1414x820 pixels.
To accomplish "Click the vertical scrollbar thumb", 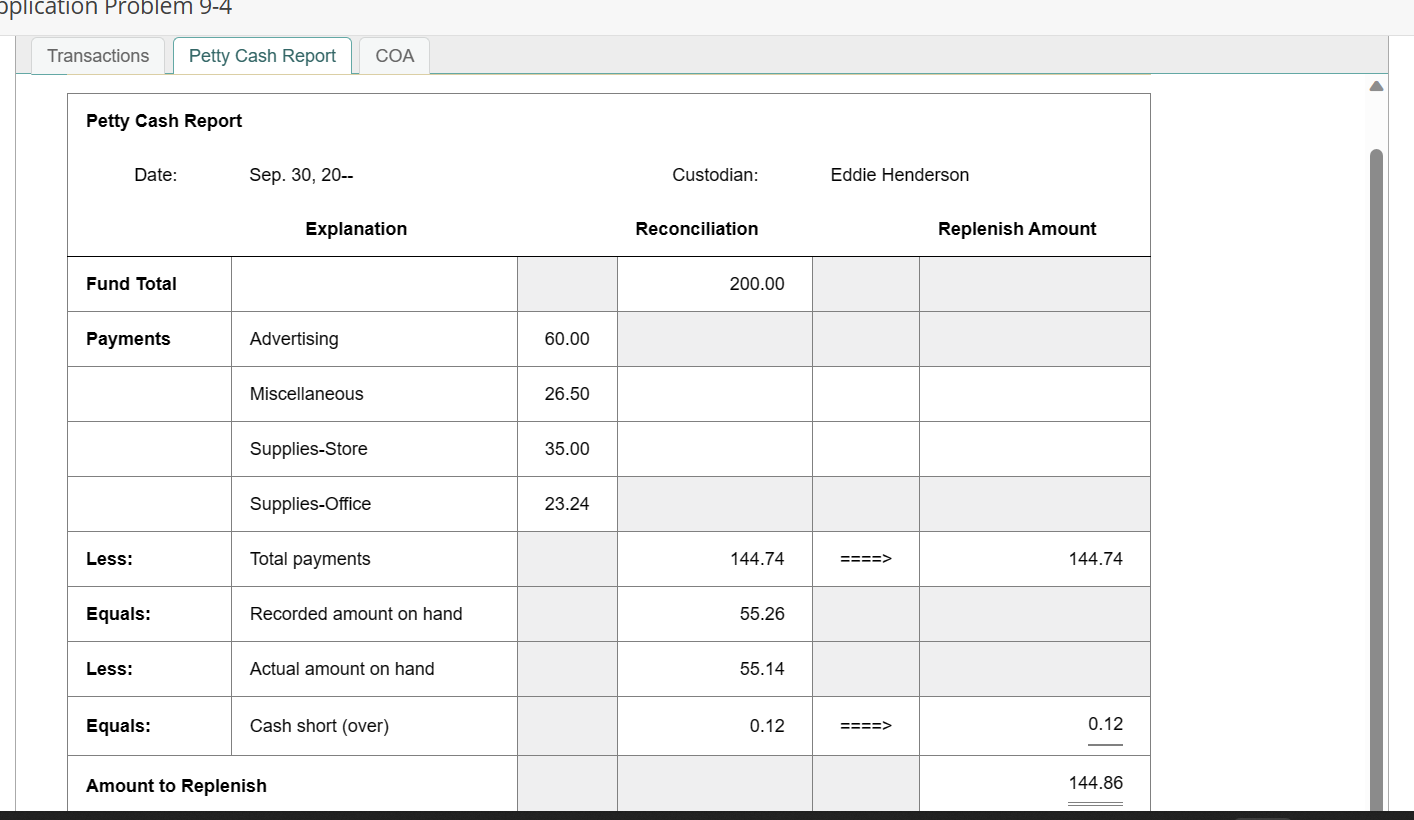I will (x=1376, y=480).
